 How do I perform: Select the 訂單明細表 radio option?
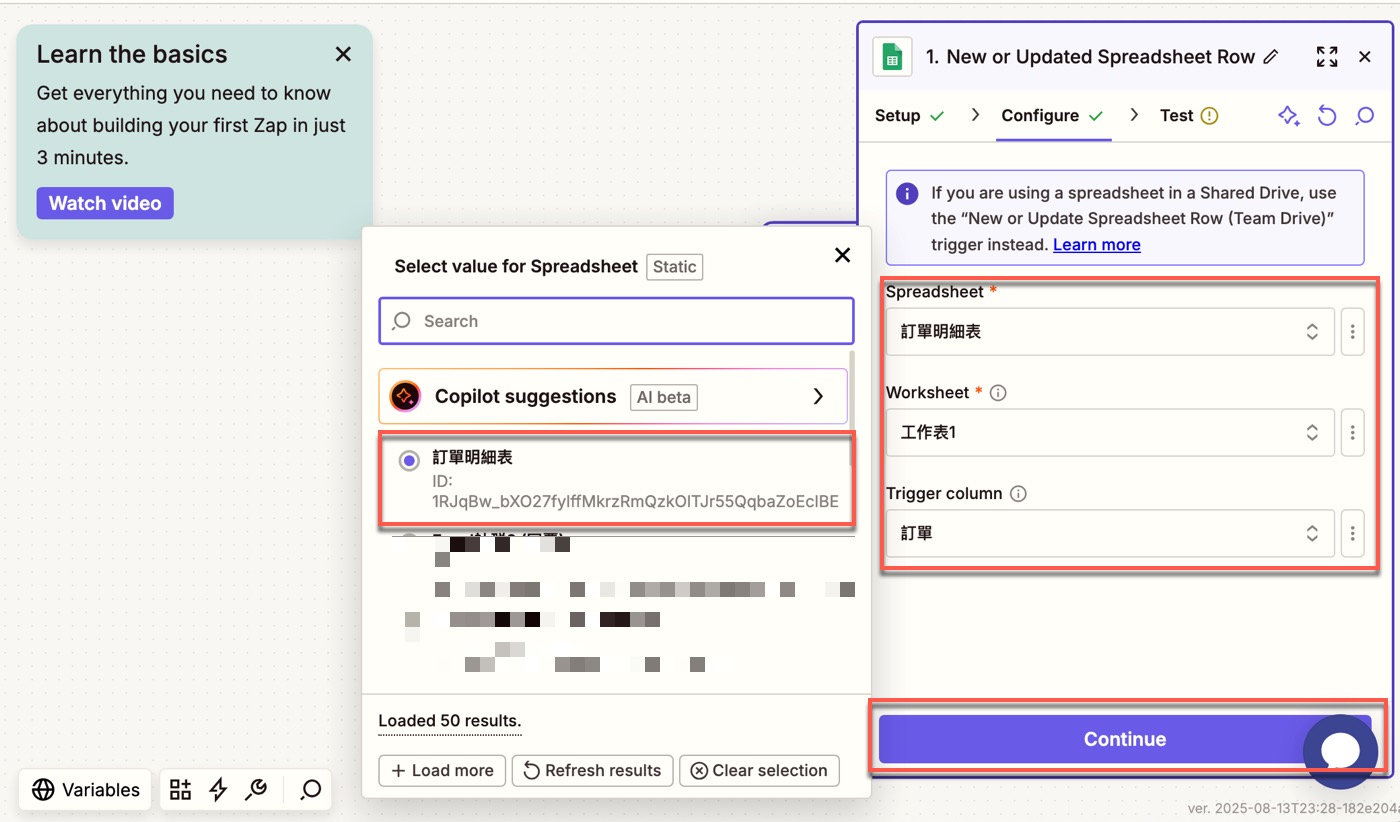tap(409, 461)
